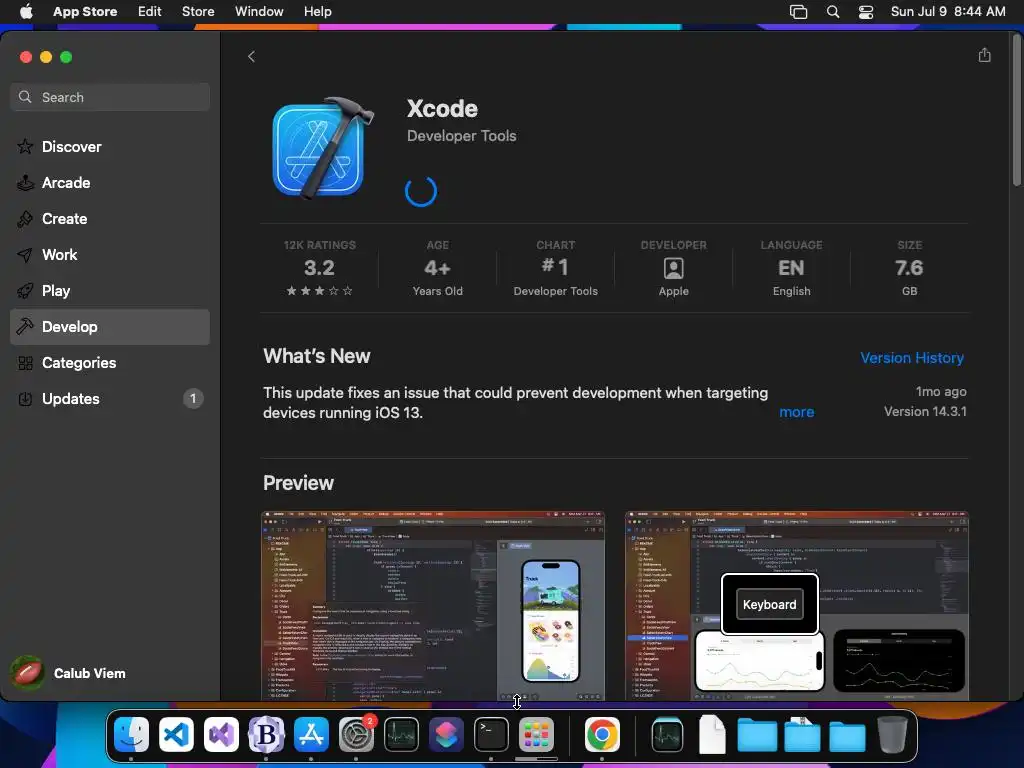Open Categories in the sidebar

(110, 362)
